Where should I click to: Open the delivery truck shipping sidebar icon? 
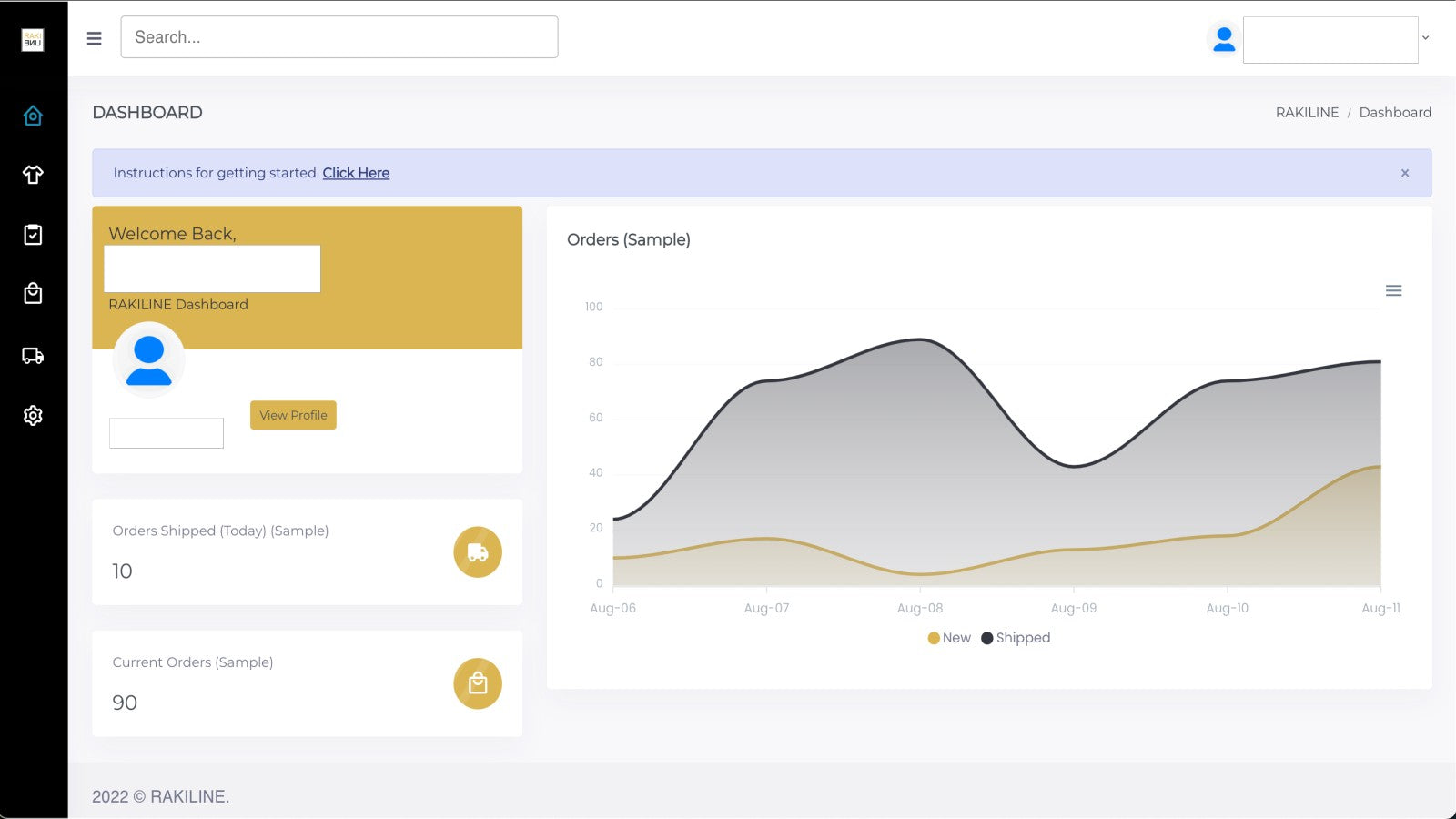coord(33,356)
